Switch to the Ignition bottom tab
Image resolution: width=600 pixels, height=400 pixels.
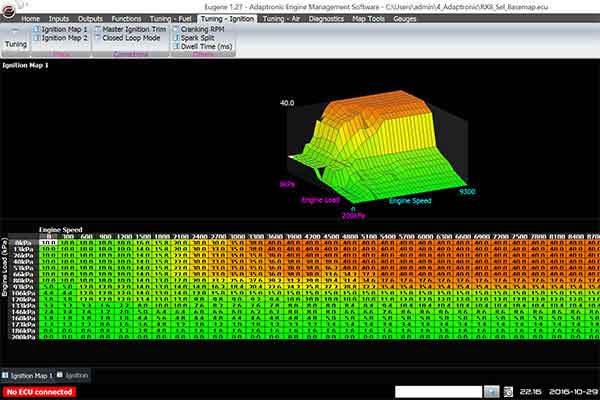pos(73,376)
